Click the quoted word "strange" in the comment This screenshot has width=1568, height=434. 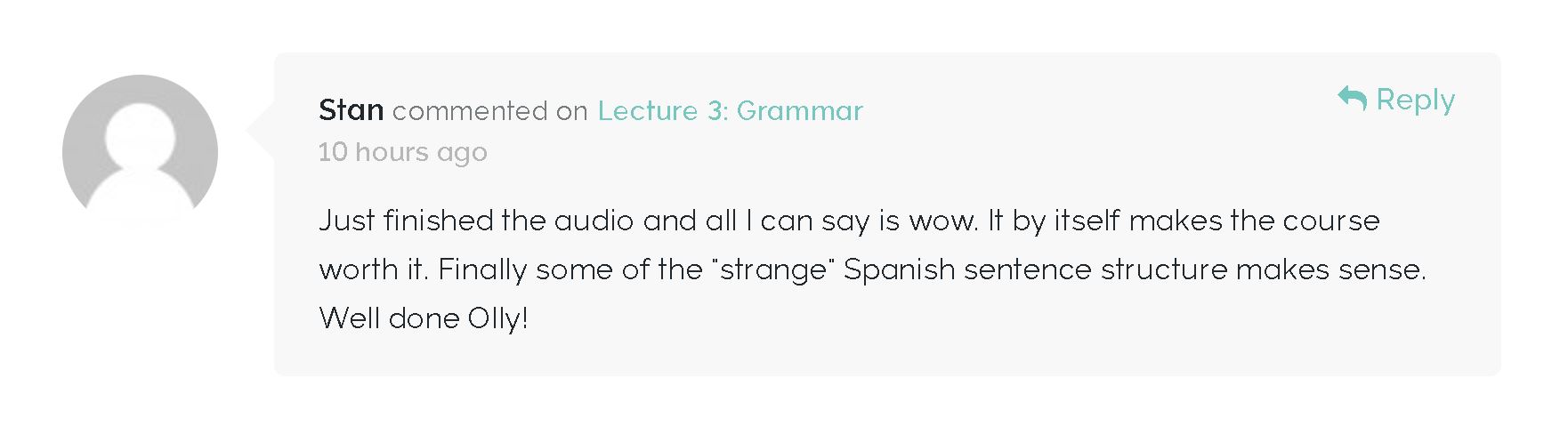[773, 269]
